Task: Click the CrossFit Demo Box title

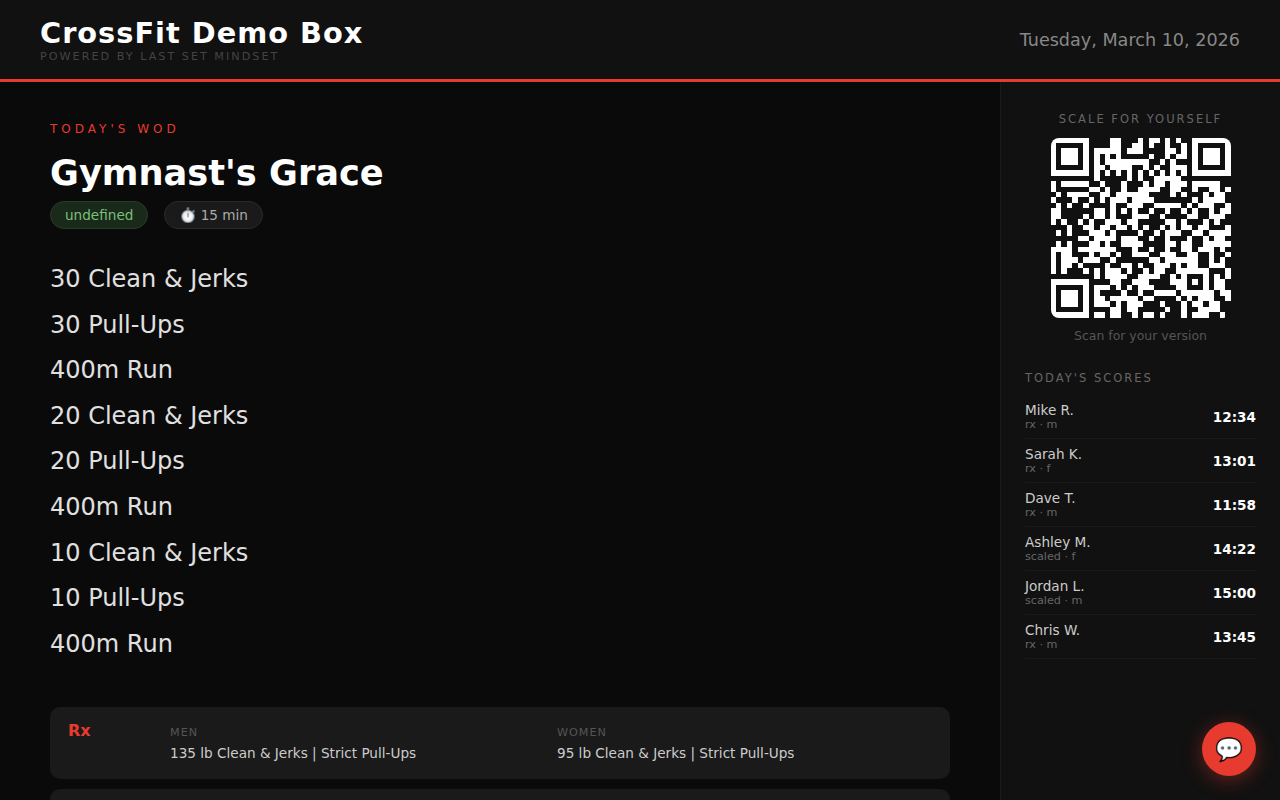Action: [x=201, y=33]
